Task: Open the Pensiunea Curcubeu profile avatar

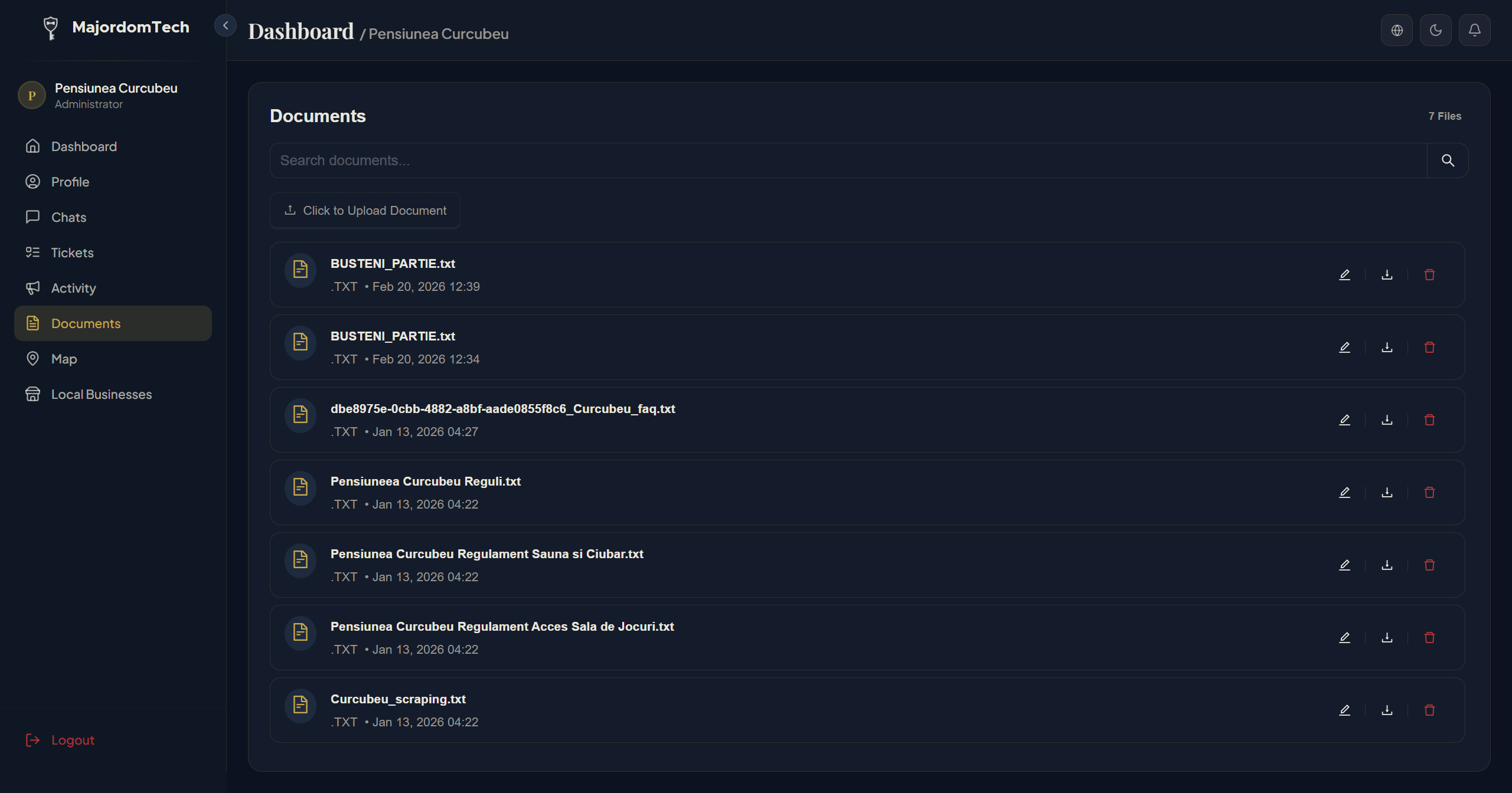Action: 31,95
